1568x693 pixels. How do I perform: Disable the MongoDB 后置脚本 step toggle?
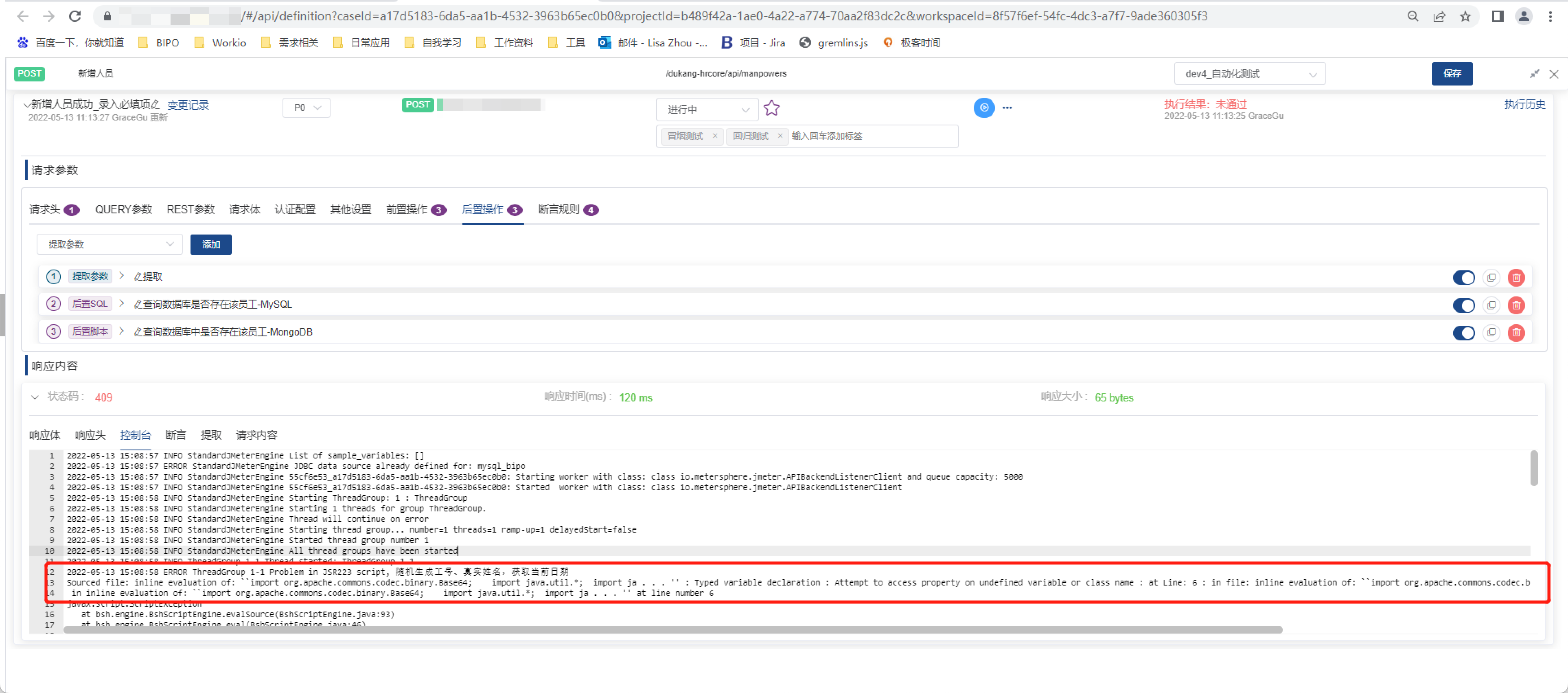click(1464, 333)
